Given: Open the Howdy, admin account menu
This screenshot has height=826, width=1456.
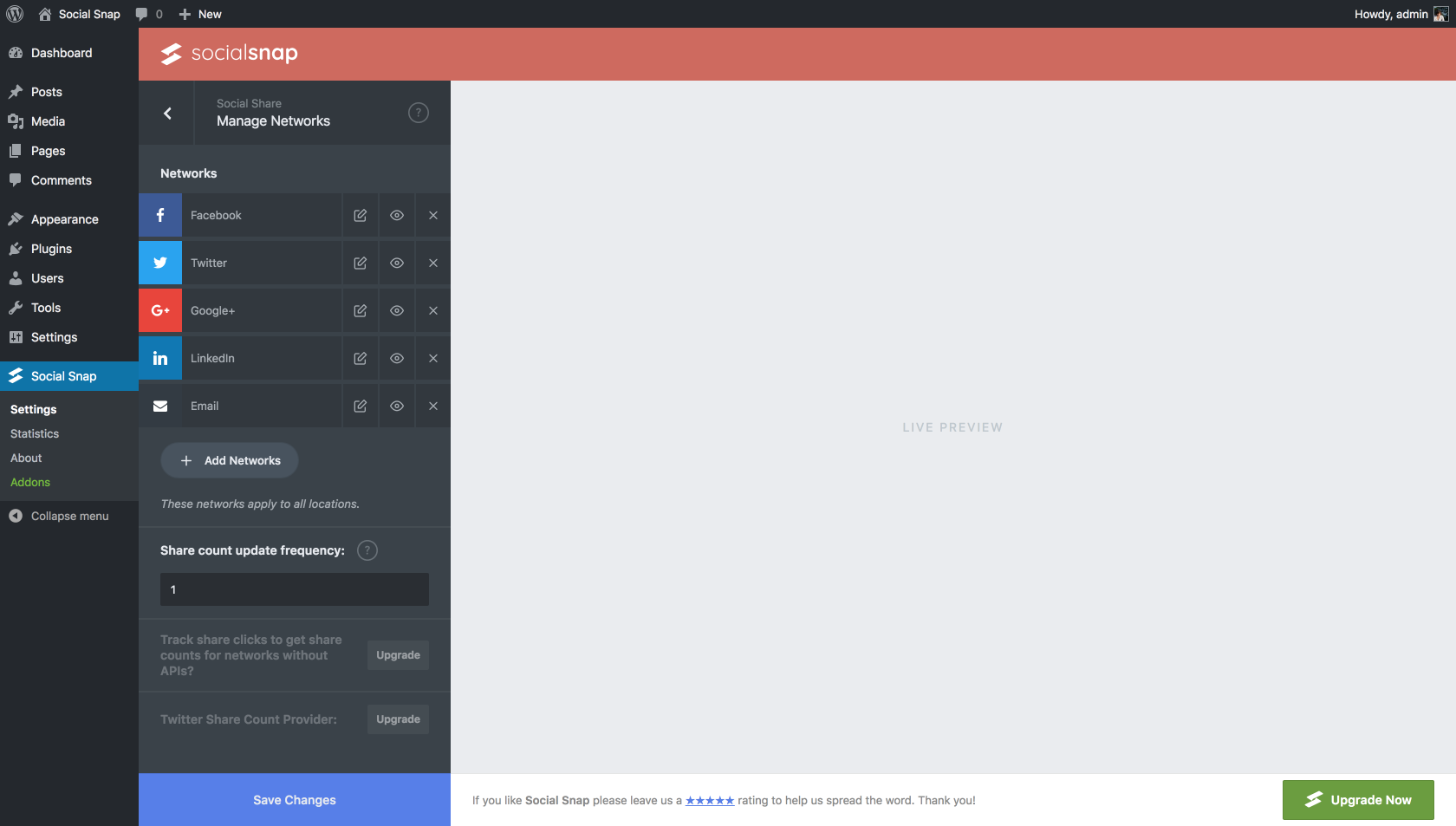Looking at the screenshot, I should pyautogui.click(x=1401, y=14).
